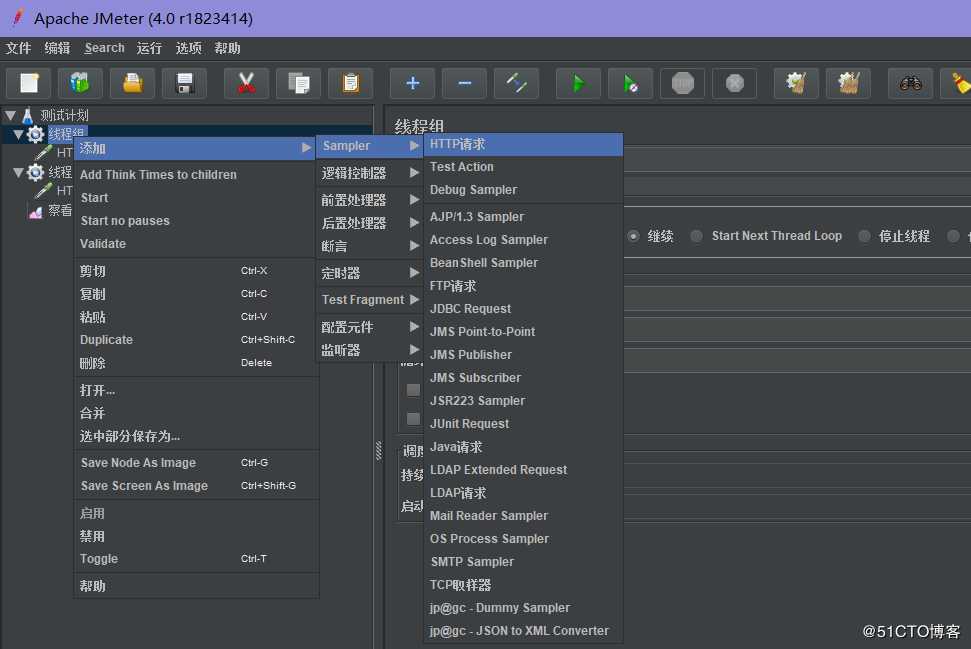Open the 选项 menu
Screen dimensions: 971x649
click(188, 48)
